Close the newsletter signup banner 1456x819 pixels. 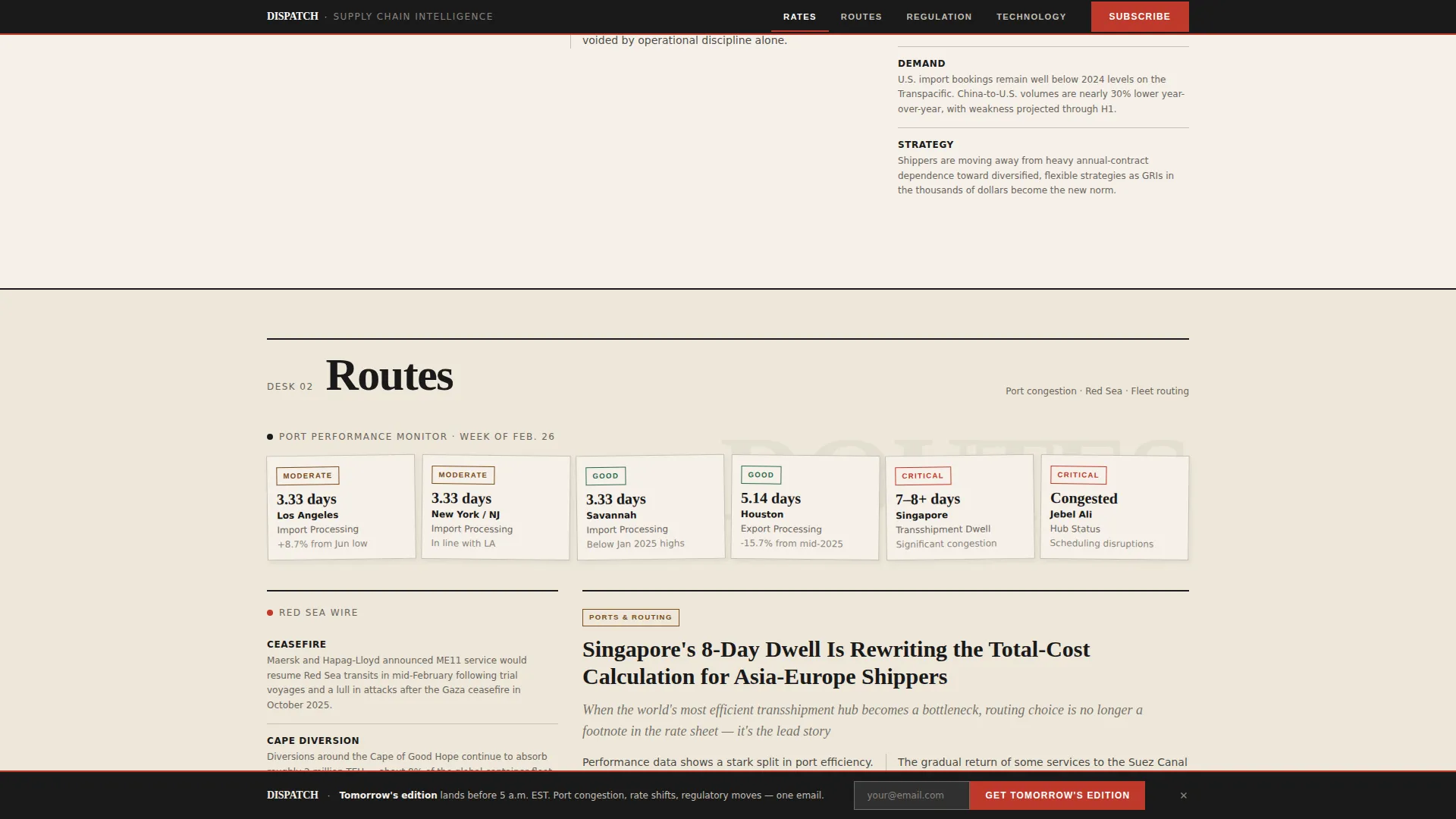point(1183,795)
